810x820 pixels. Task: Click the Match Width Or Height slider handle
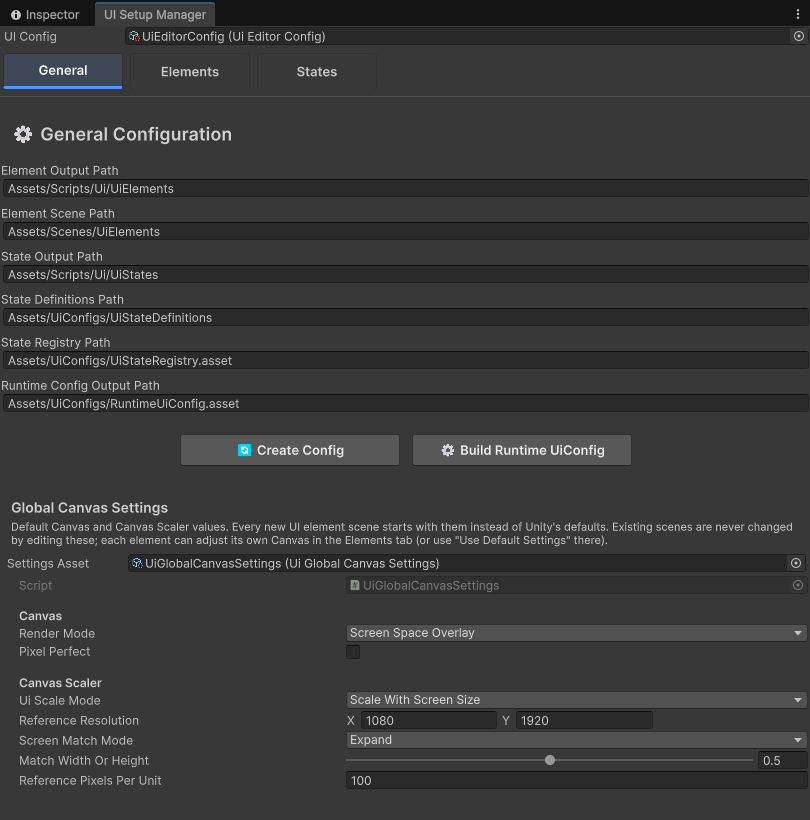(550, 760)
